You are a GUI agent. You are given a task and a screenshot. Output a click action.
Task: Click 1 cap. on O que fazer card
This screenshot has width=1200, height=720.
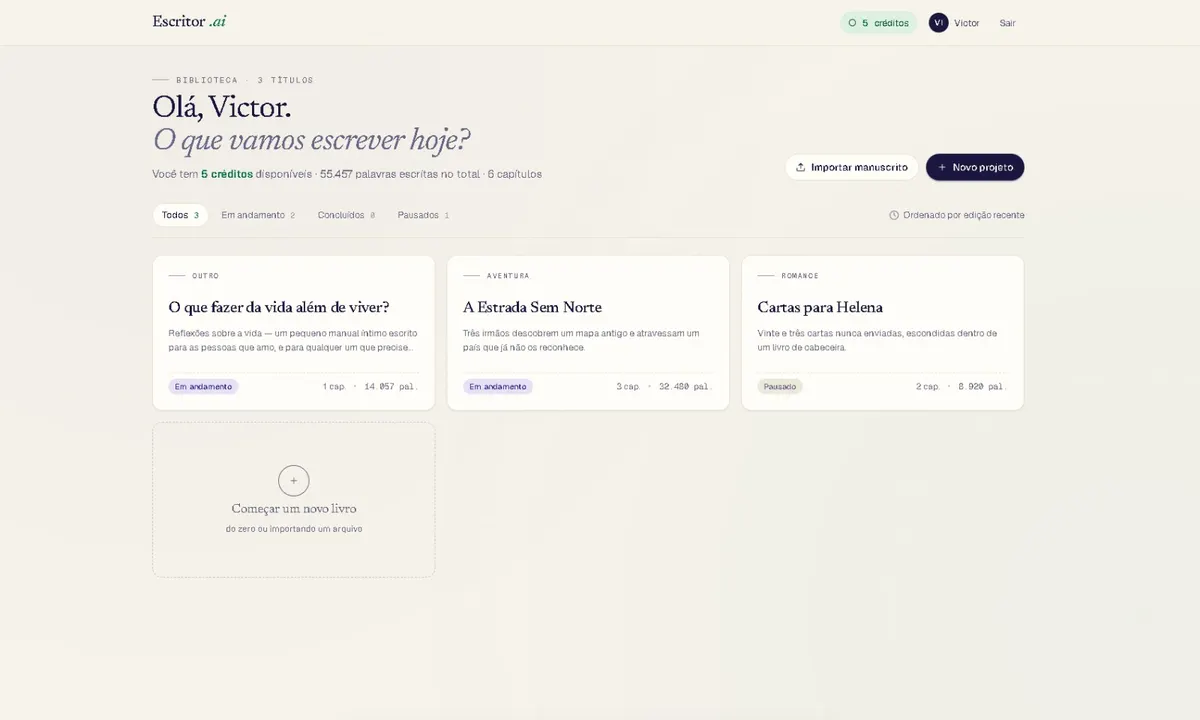coord(334,386)
